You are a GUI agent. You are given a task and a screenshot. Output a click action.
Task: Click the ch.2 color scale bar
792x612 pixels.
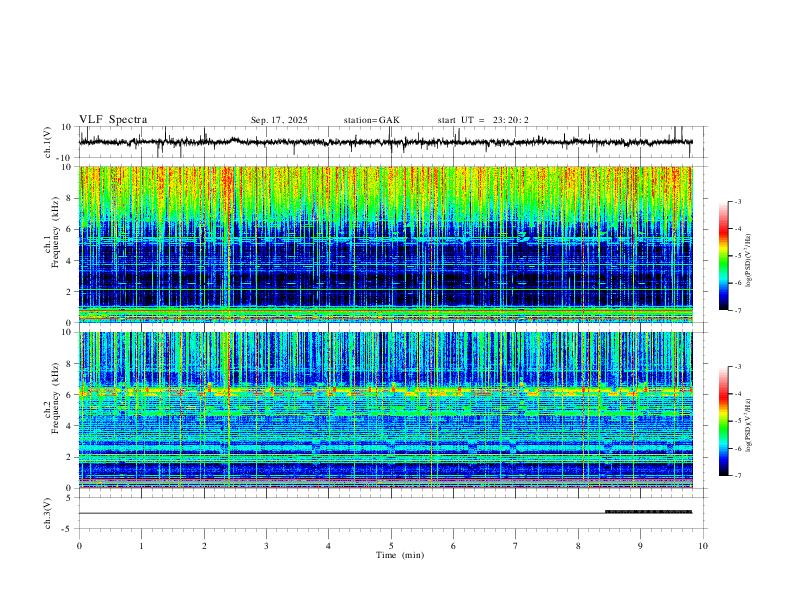pos(724,421)
